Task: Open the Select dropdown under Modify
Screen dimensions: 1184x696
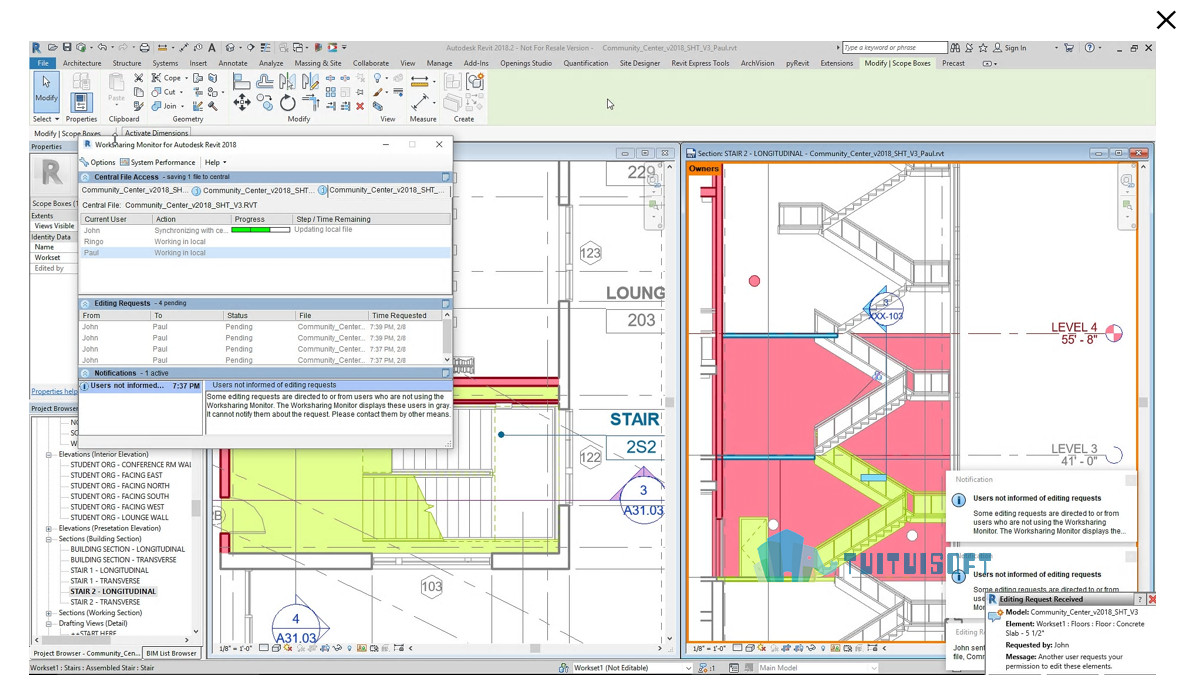Action: [x=45, y=119]
